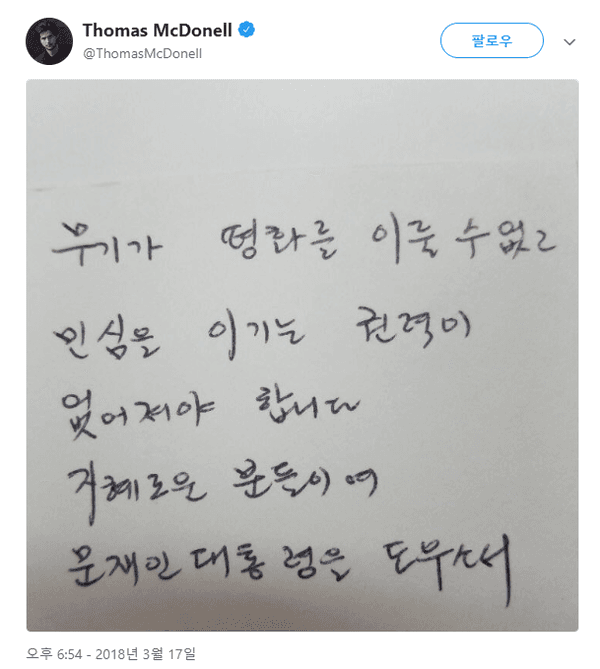The height and width of the screenshot is (669, 600).
Task: Click the handwritten word 권력이 in the note
Action: [x=413, y=328]
